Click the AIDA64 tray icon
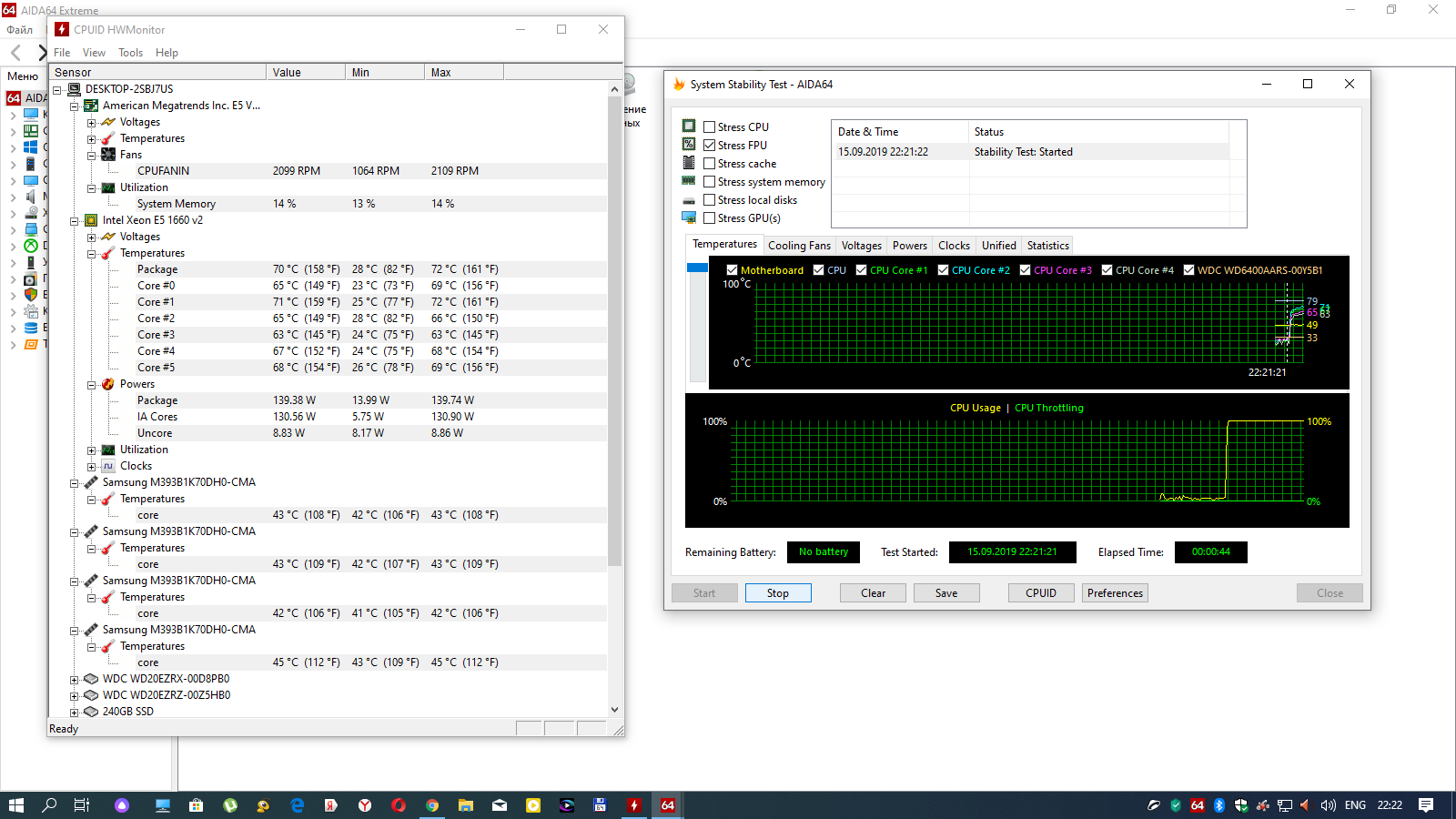The height and width of the screenshot is (819, 1456). pyautogui.click(x=1198, y=805)
